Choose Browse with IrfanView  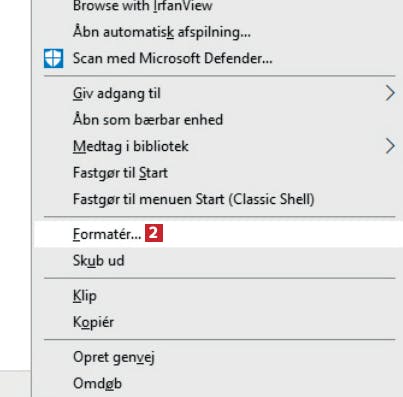(217, 6)
